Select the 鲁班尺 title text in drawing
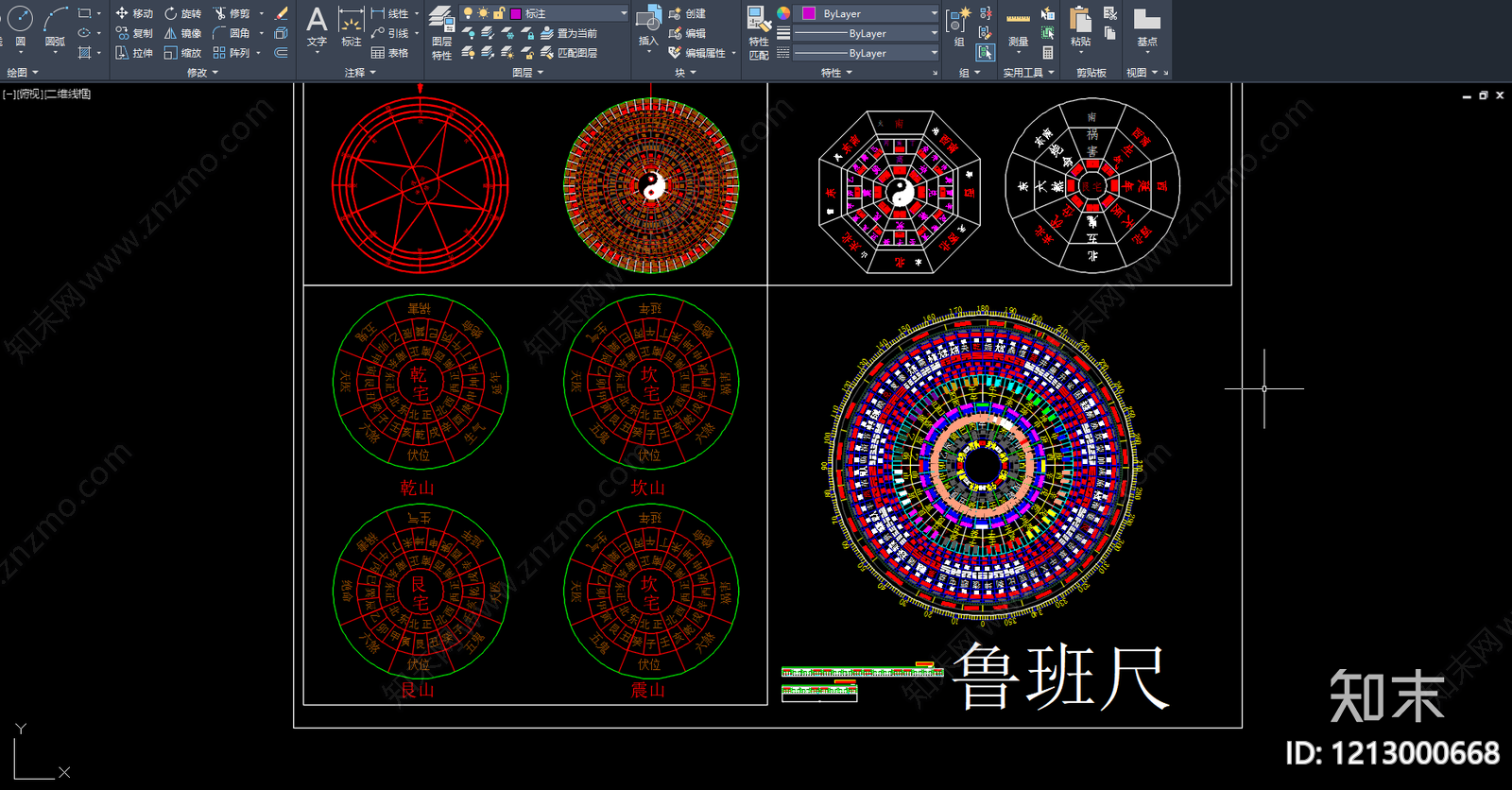This screenshot has width=1512, height=790. pos(1061,677)
